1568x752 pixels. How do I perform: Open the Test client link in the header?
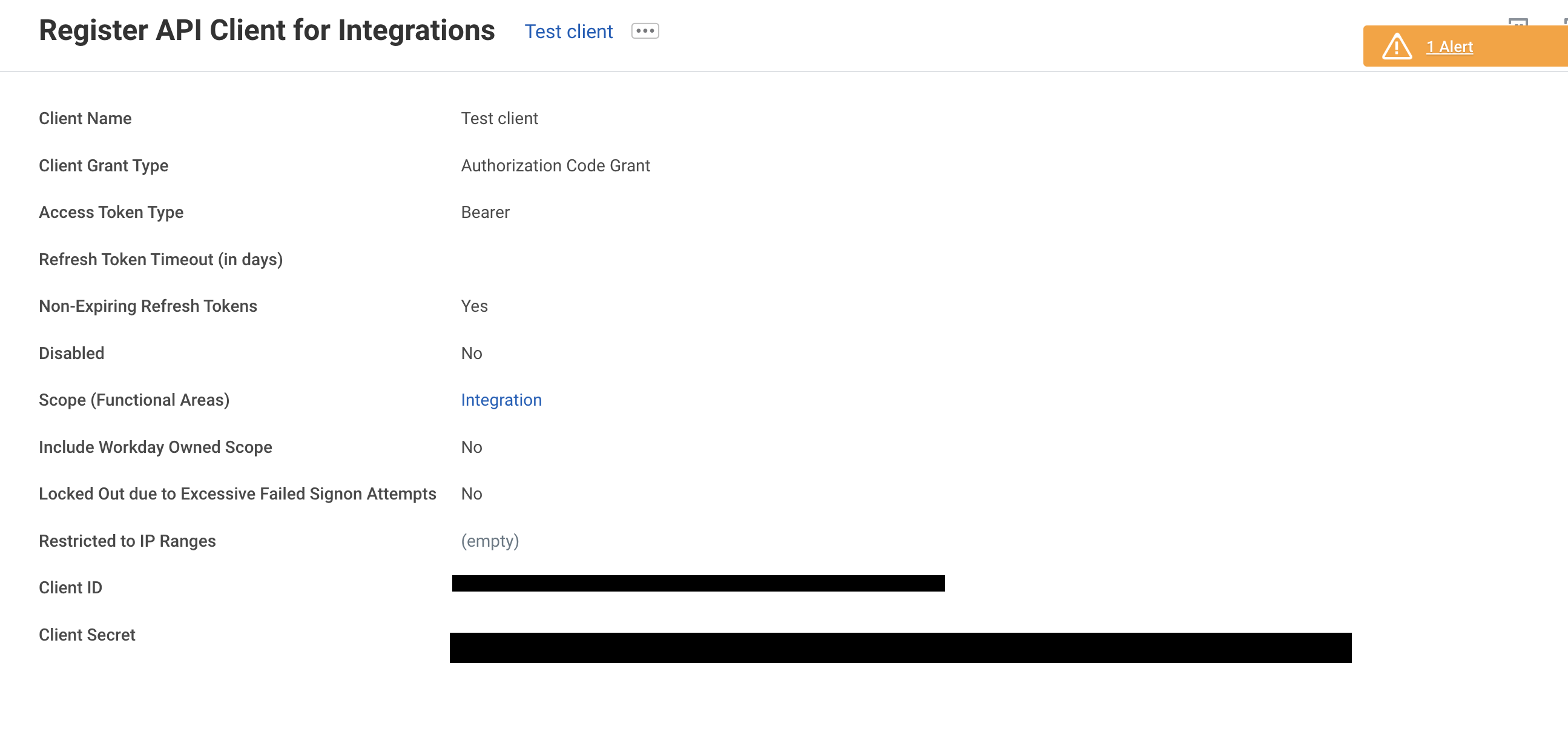pos(568,31)
